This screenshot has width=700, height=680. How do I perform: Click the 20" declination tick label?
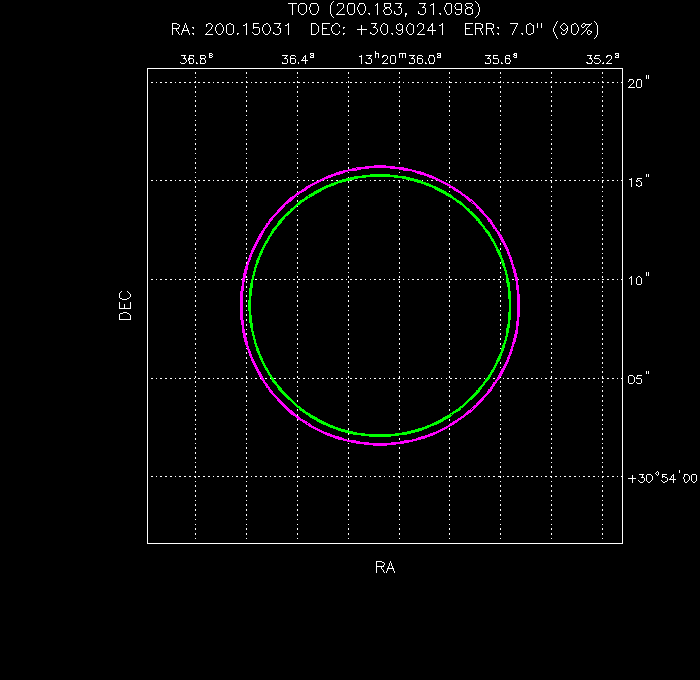pyautogui.click(x=638, y=83)
